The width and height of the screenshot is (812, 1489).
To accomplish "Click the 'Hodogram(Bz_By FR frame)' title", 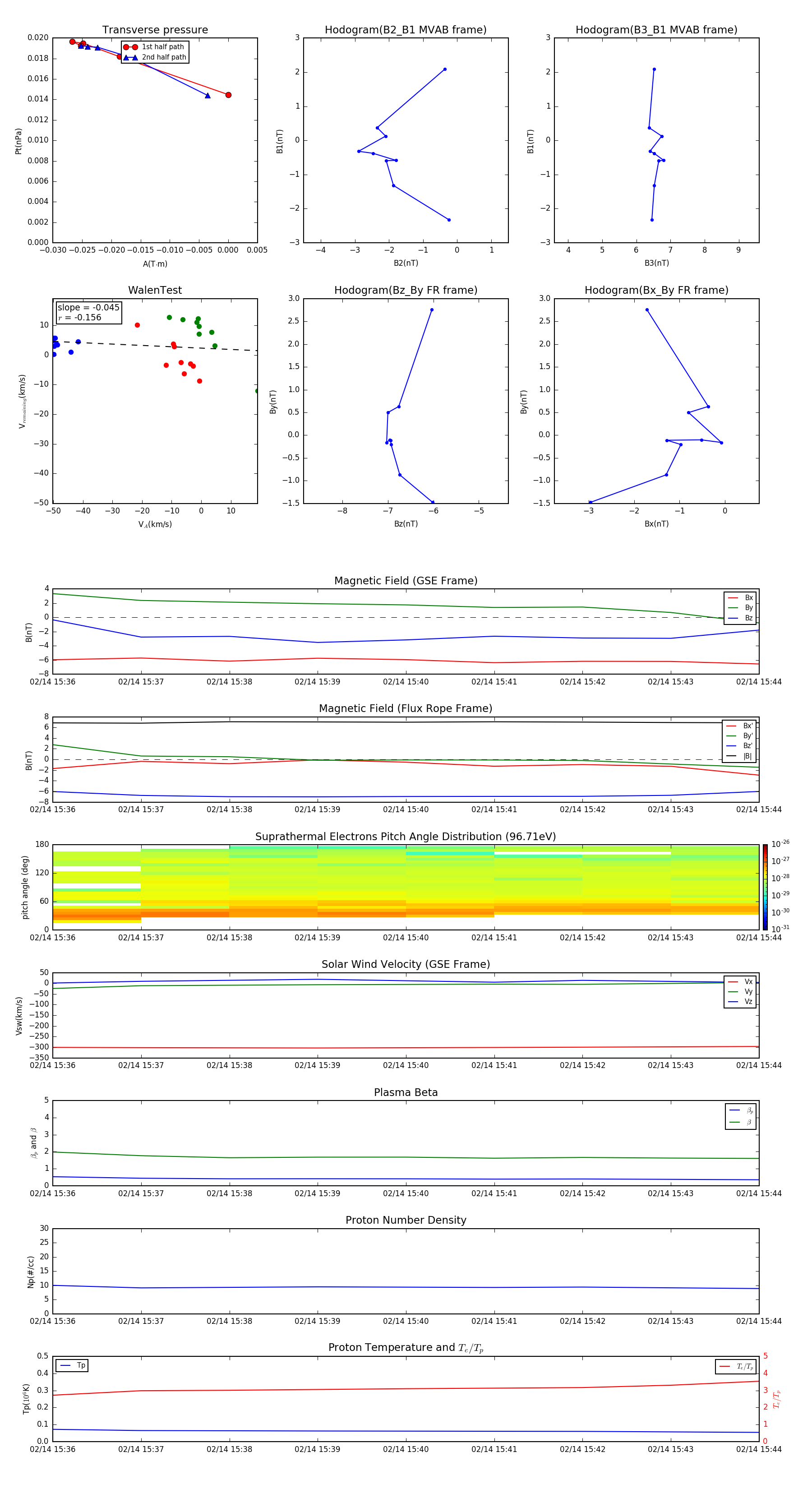I will coord(406,290).
